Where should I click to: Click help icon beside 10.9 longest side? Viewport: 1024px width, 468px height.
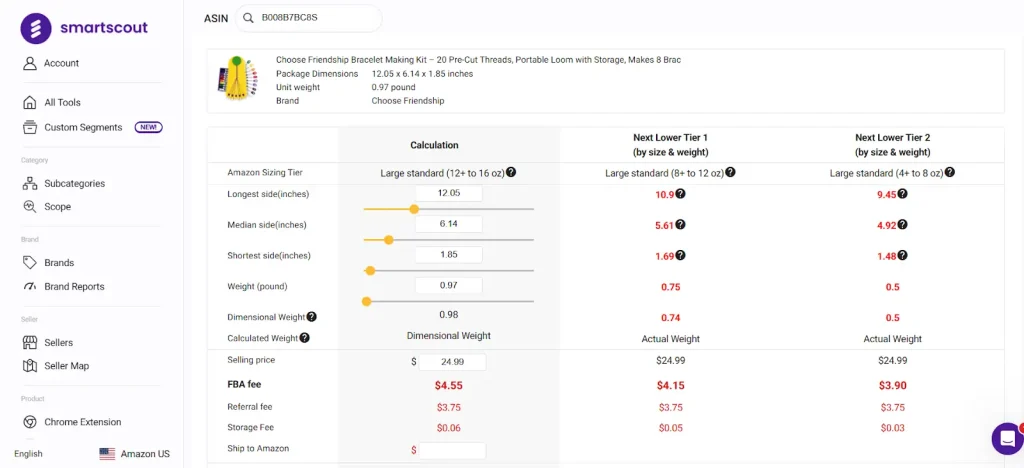click(x=680, y=194)
